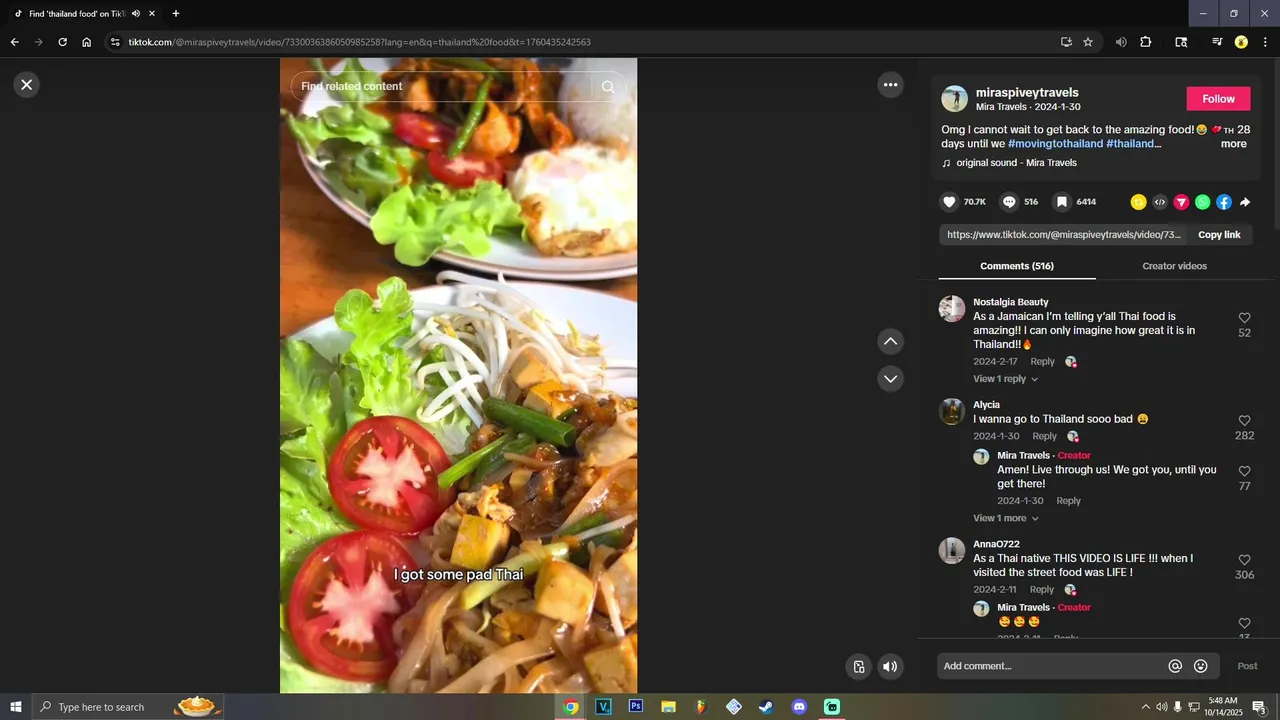This screenshot has width=1280, height=720.
Task: Open Chrome media controls icon
Action: [x=1217, y=42]
